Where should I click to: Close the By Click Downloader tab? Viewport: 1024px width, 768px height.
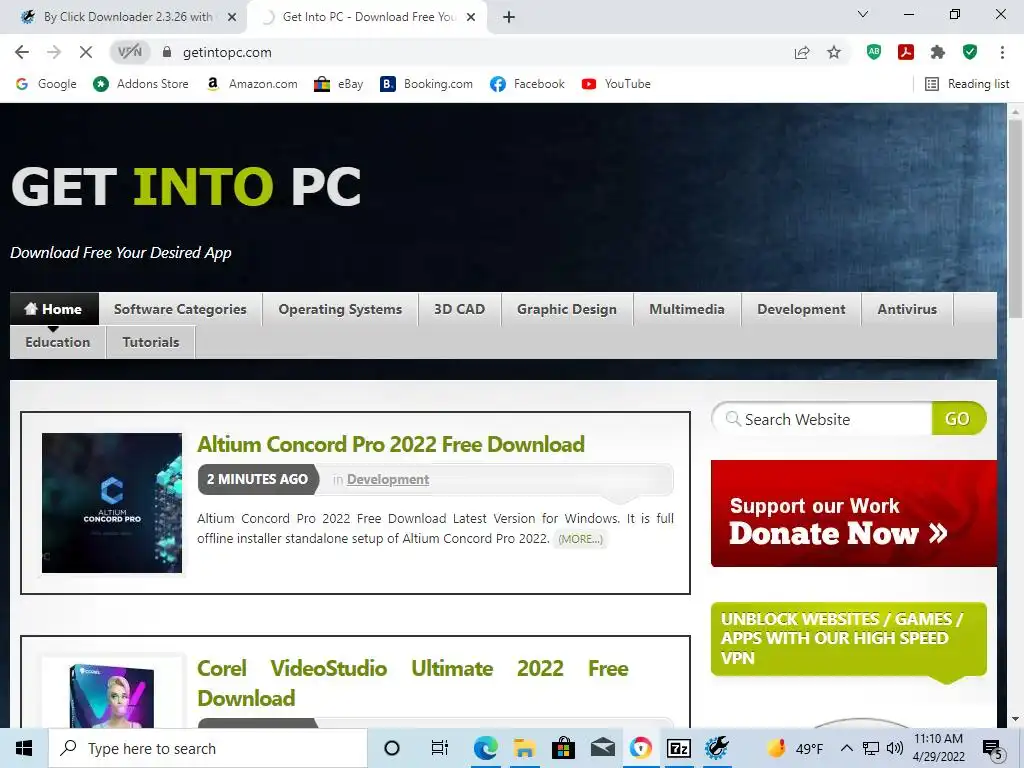232,17
